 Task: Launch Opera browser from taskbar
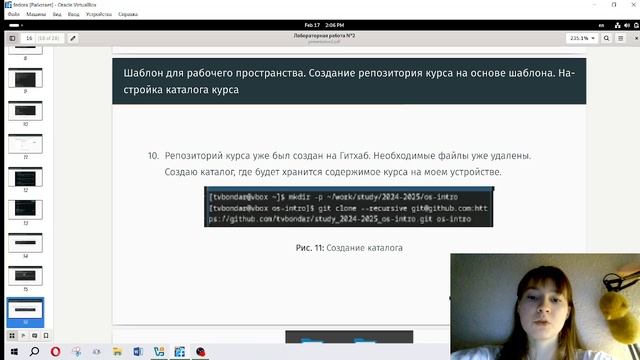pos(55,351)
